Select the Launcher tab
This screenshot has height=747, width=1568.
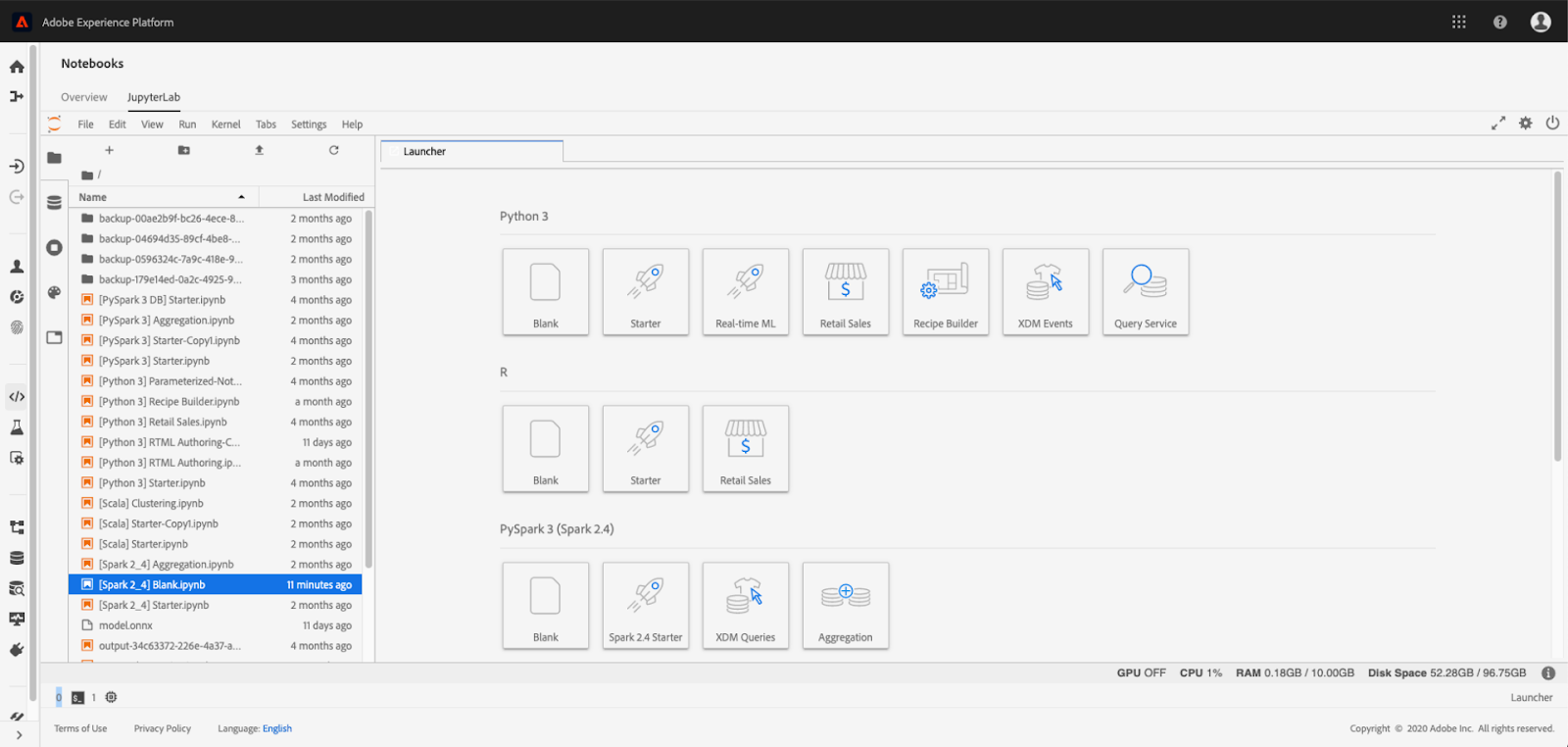tap(471, 151)
